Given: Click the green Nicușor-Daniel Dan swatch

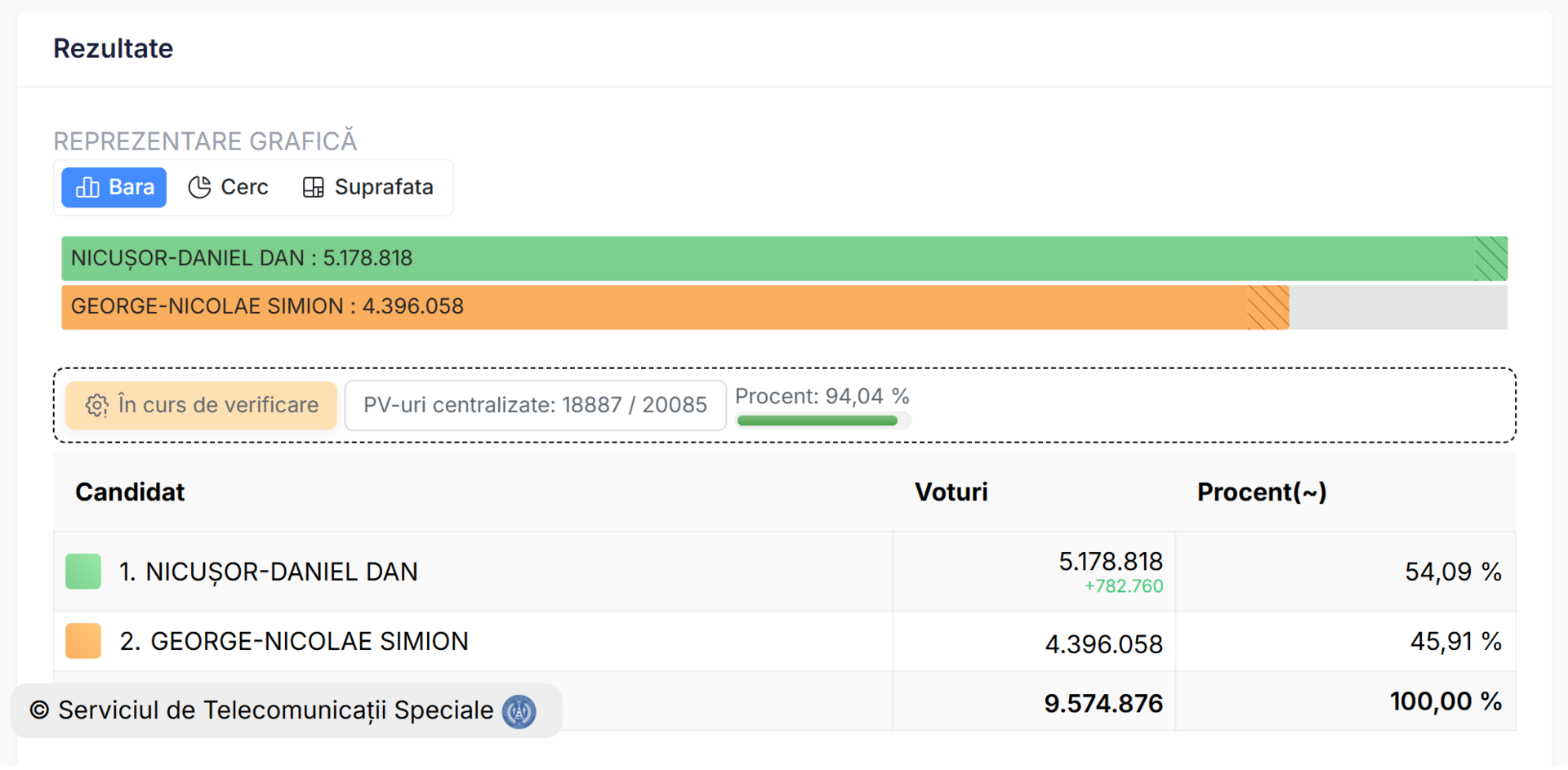Looking at the screenshot, I should click(83, 572).
